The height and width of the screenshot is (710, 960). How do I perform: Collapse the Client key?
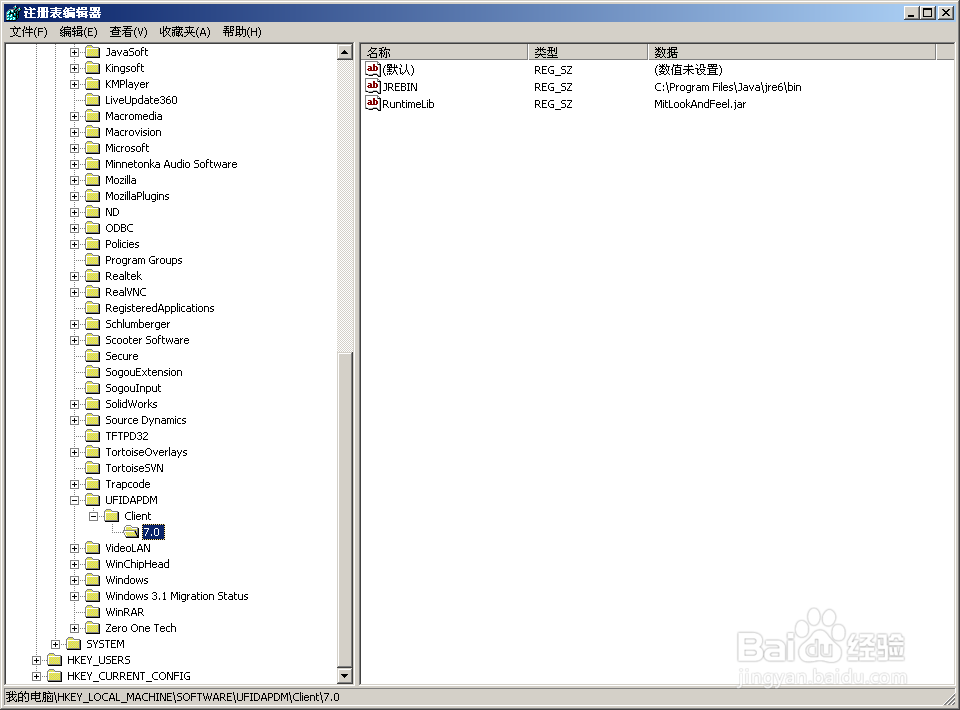coord(93,516)
